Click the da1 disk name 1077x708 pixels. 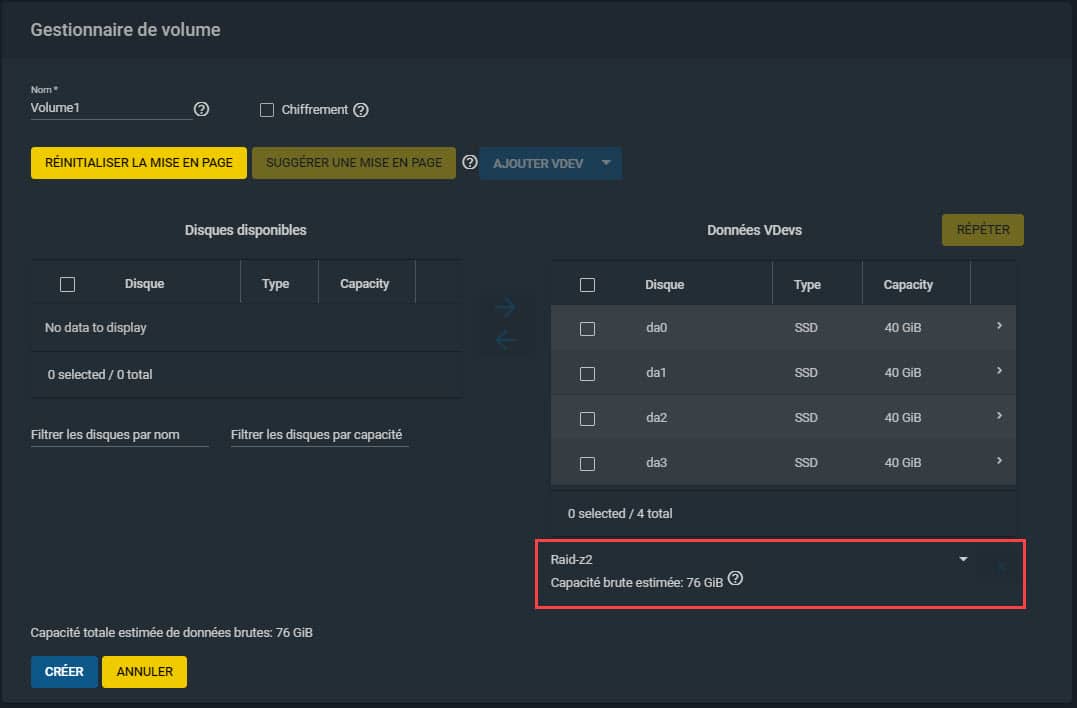[x=656, y=372]
